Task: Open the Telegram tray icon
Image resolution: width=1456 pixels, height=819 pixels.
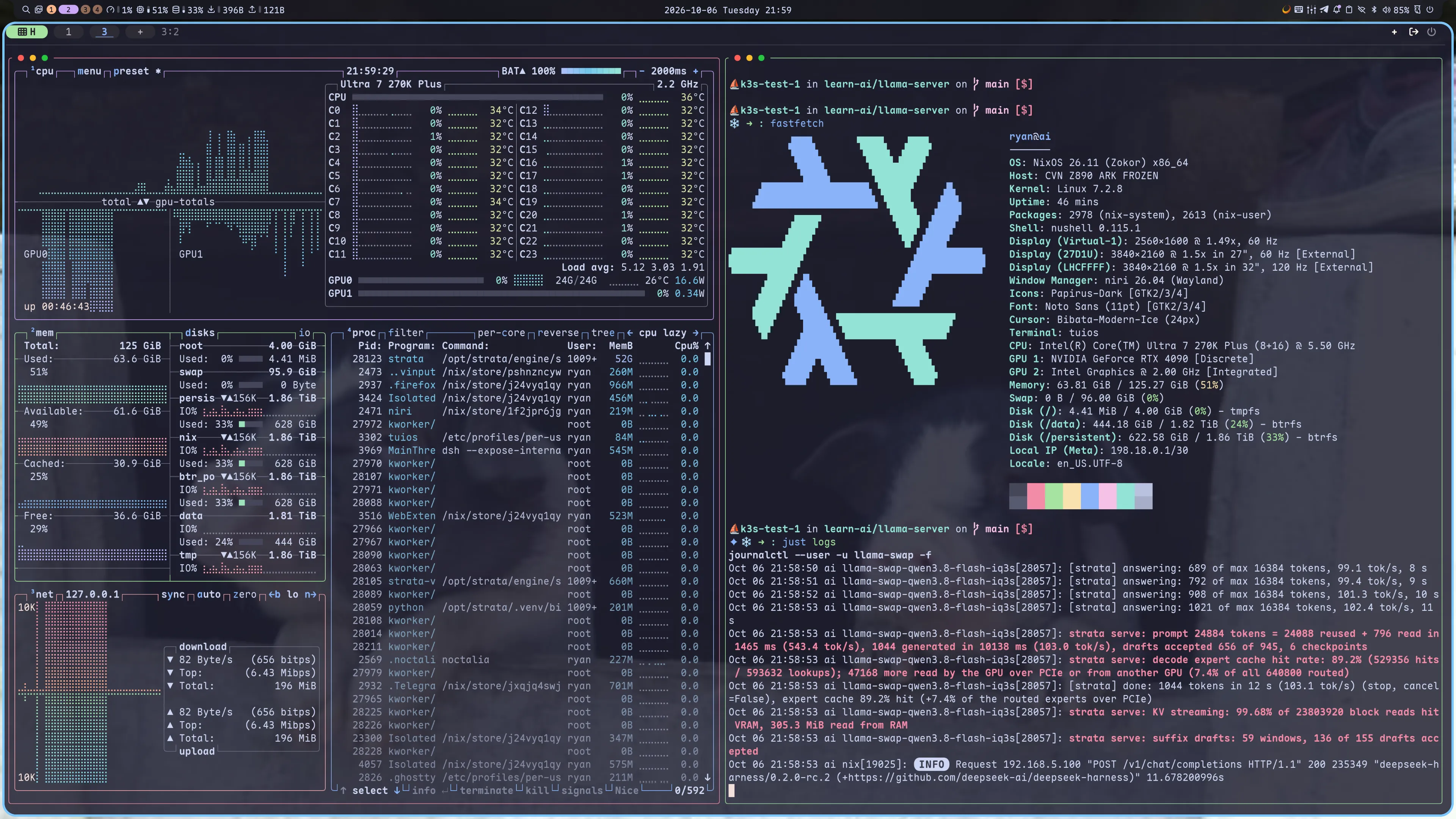Action: tap(1324, 9)
